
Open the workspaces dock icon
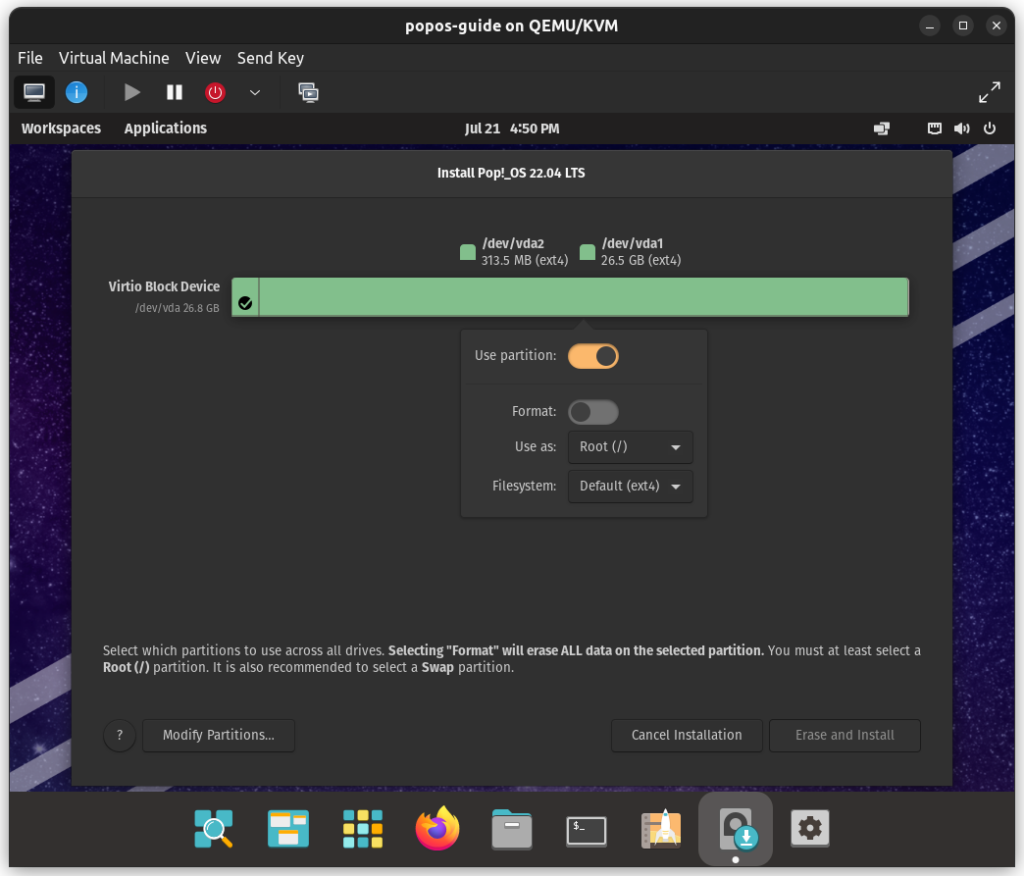[288, 829]
